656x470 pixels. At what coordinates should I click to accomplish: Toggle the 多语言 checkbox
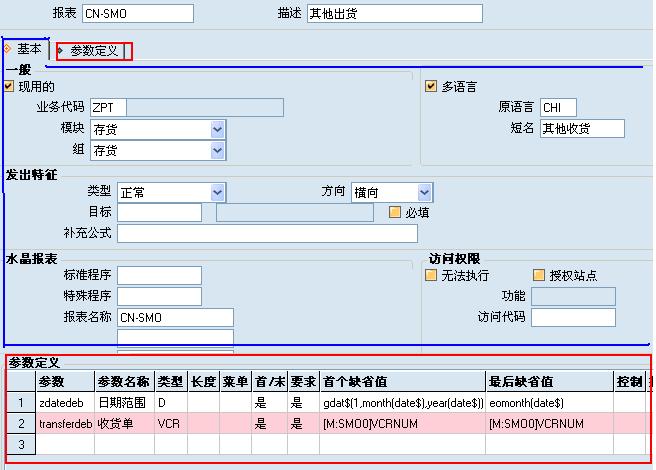click(x=431, y=86)
